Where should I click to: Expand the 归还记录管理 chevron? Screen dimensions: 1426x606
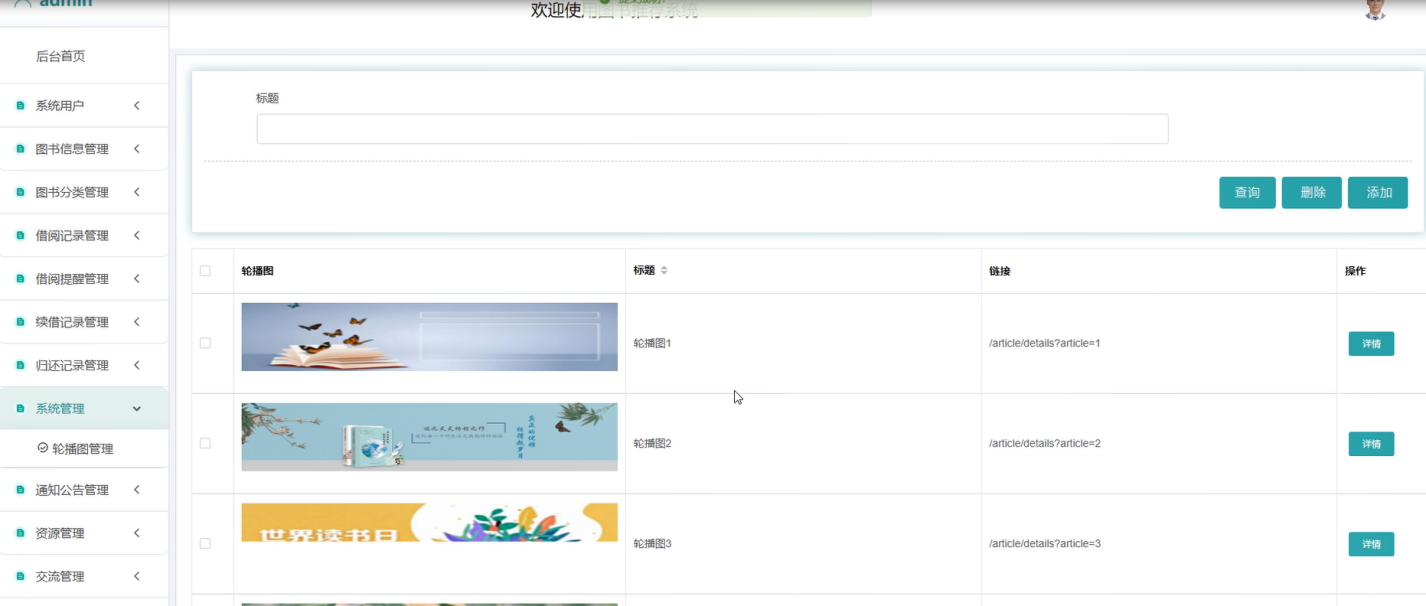coord(137,365)
